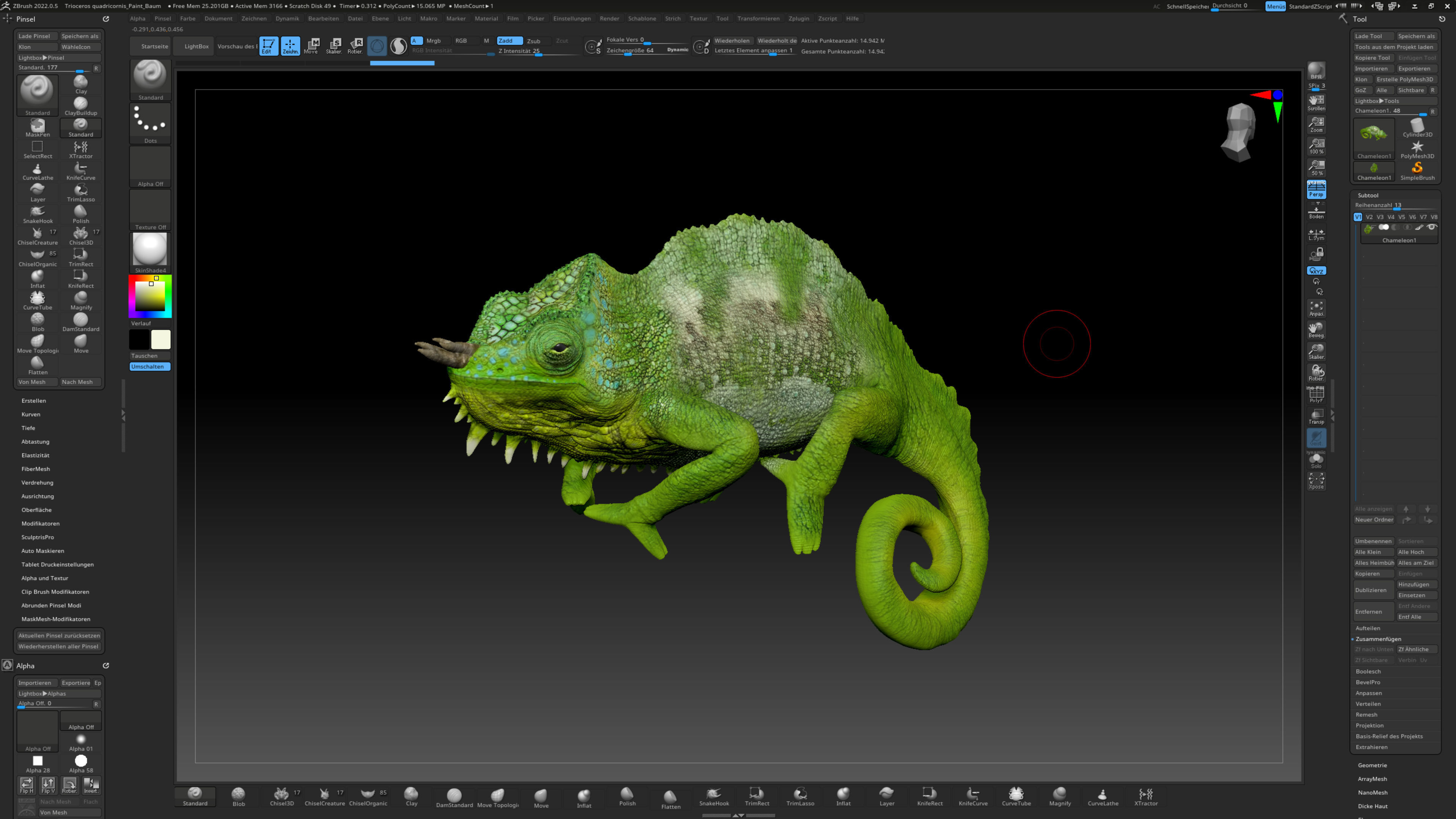
Task: Open the Material menu
Action: (486, 19)
